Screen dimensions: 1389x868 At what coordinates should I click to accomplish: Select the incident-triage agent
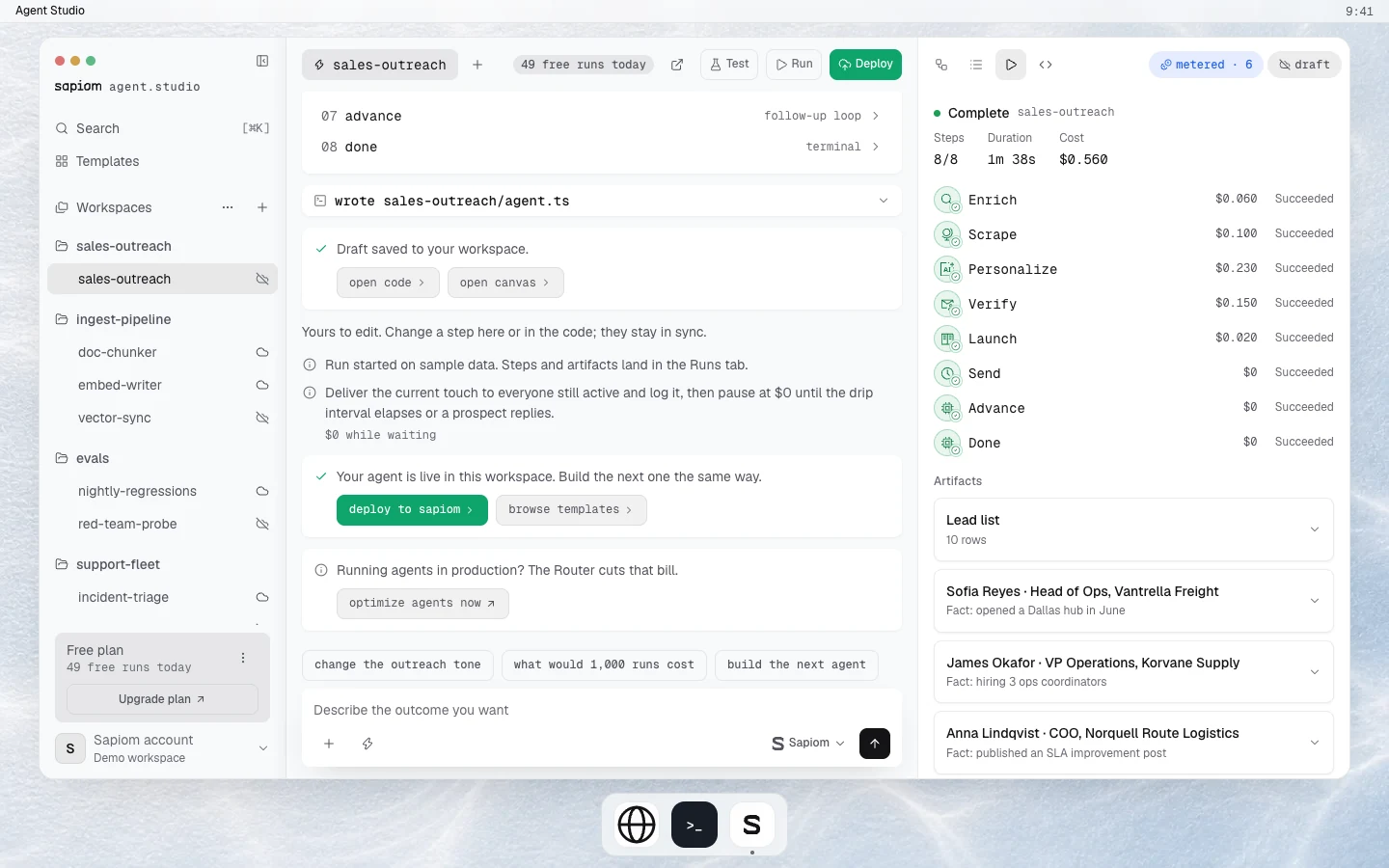pyautogui.click(x=162, y=597)
